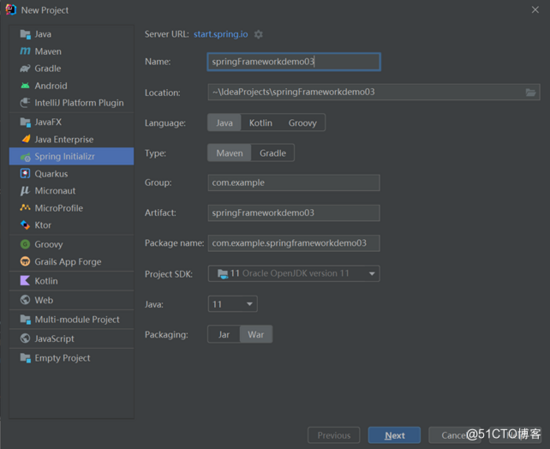The width and height of the screenshot is (550, 449).
Task: Browse location with folder icon
Action: [531, 92]
